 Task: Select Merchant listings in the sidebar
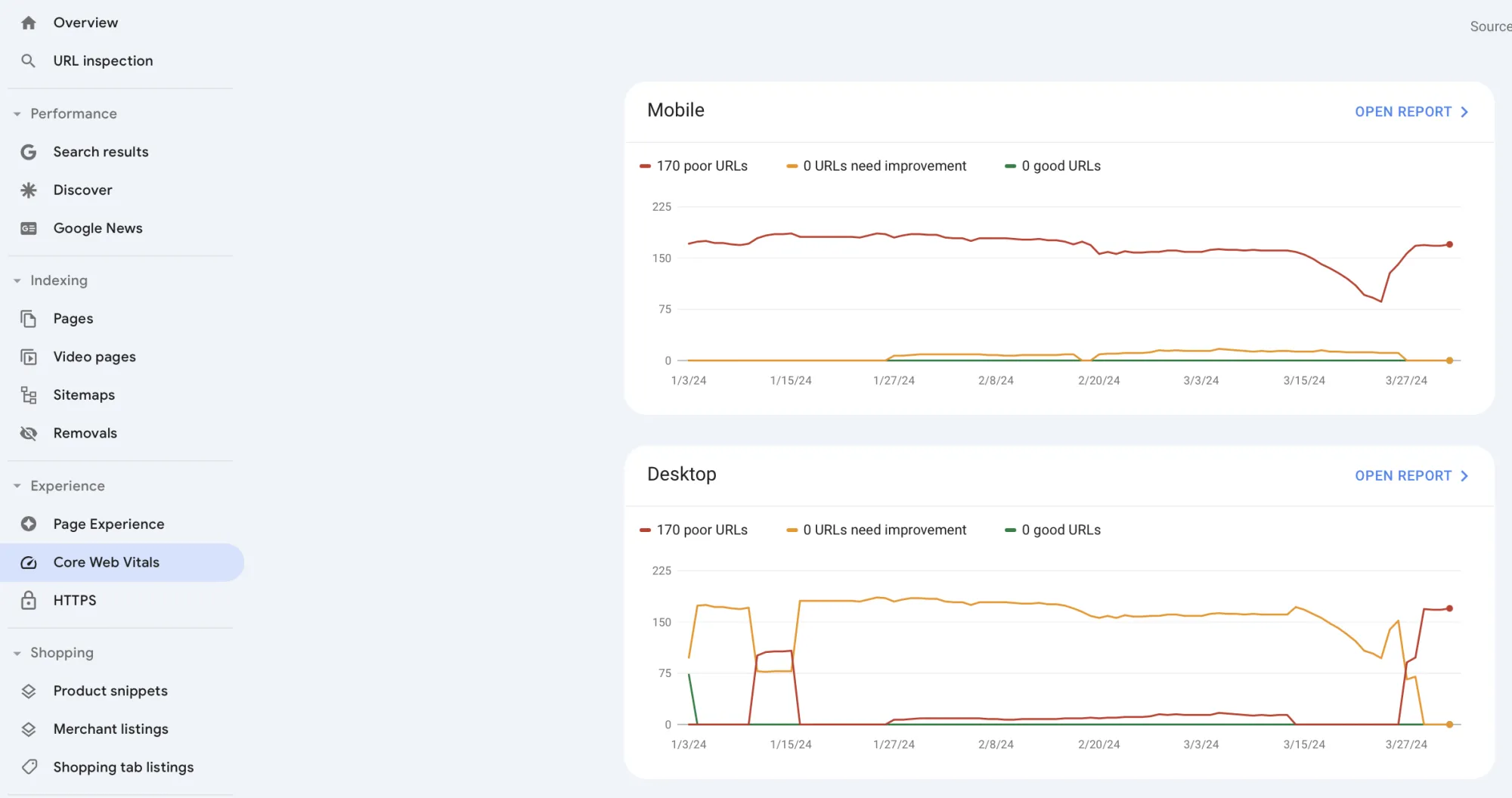(x=110, y=729)
